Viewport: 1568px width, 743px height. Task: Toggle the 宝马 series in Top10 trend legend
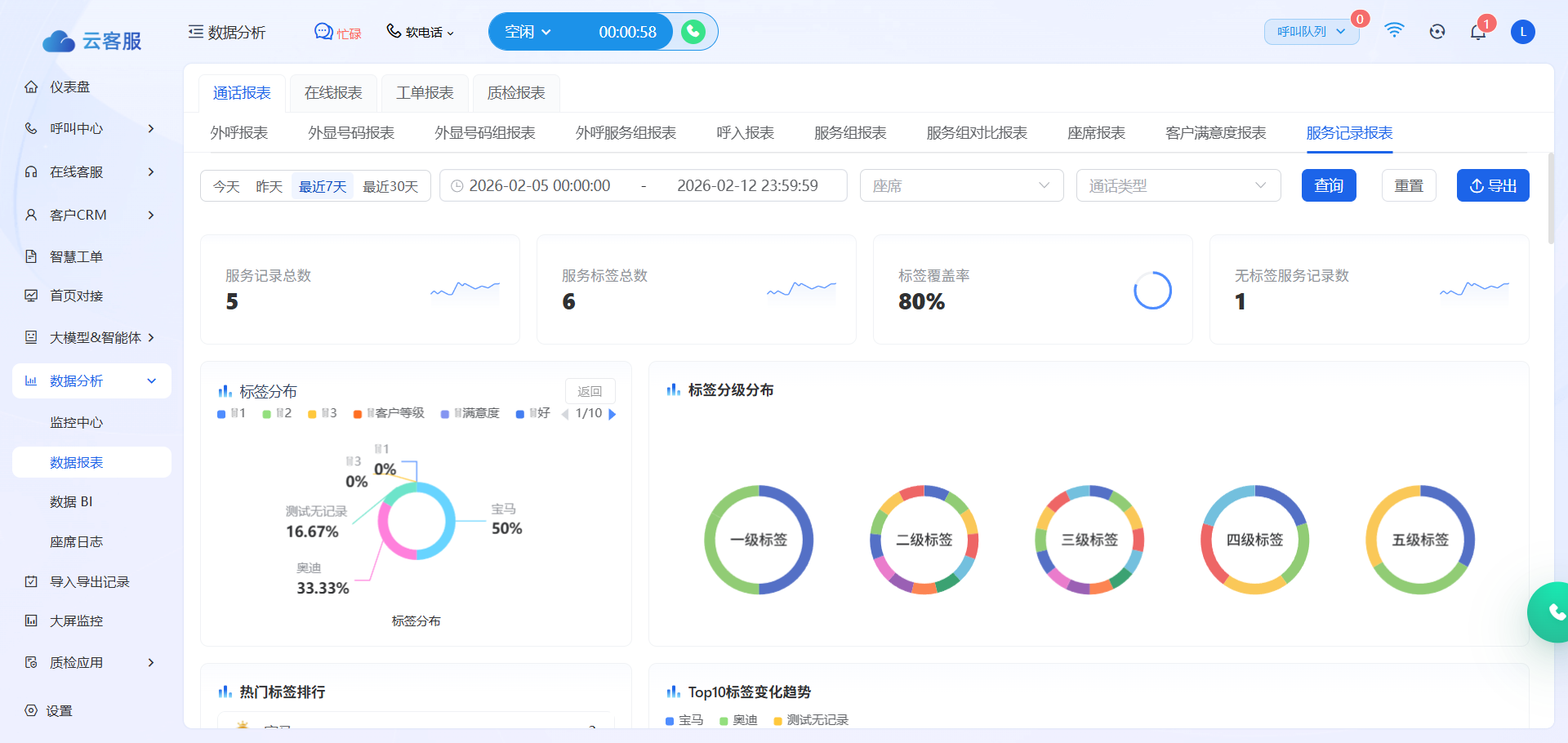(x=684, y=720)
